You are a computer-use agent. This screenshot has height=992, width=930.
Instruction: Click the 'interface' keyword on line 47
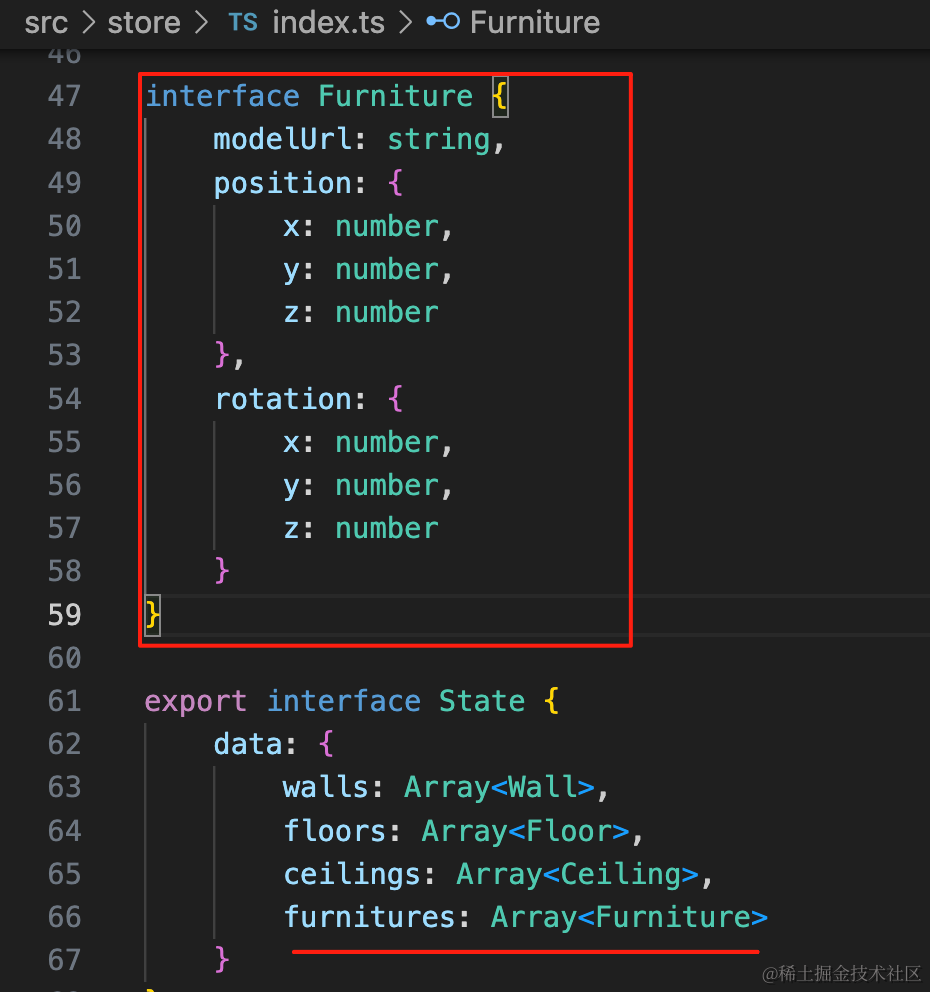tap(223, 96)
